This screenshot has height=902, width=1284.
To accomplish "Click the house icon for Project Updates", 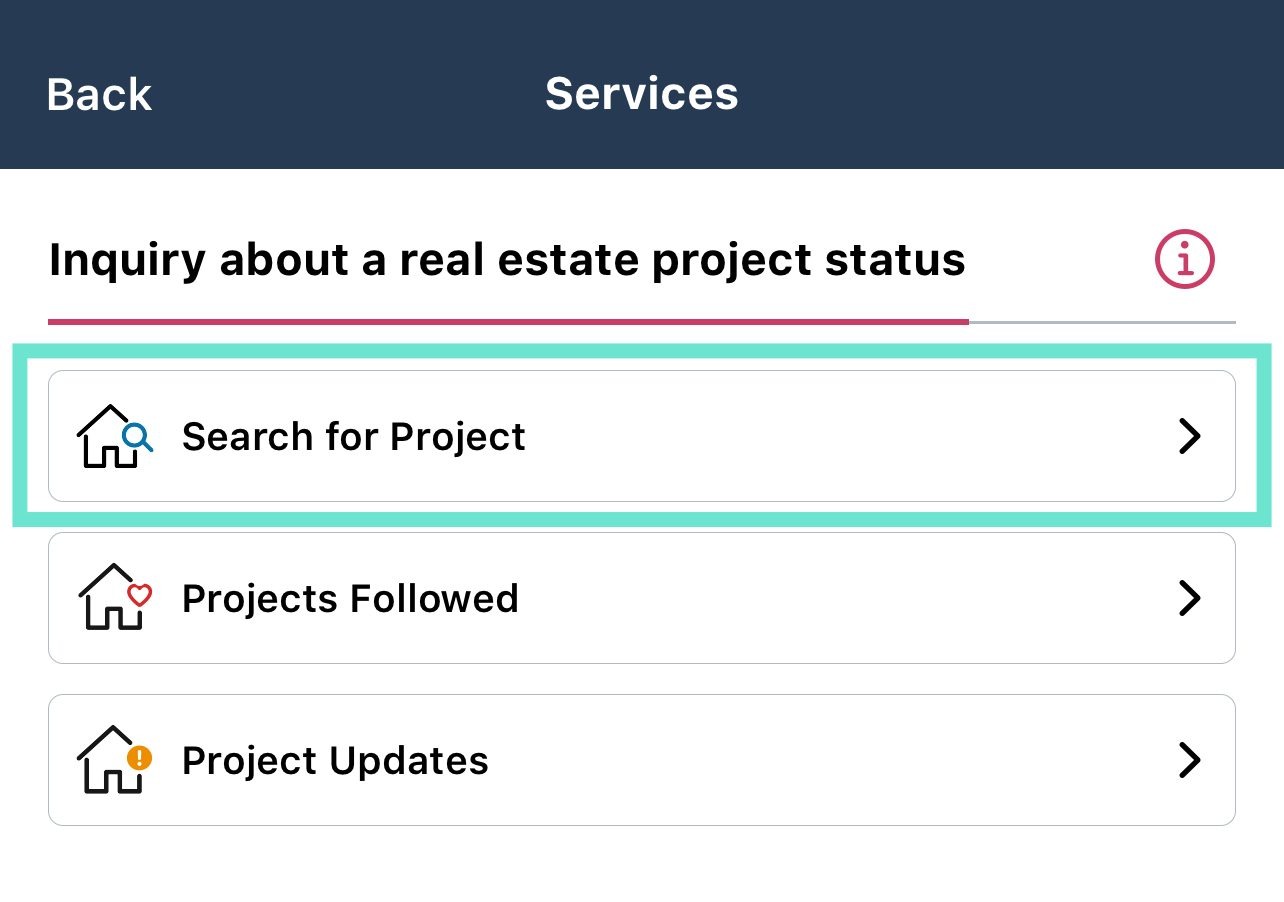I will click(109, 760).
